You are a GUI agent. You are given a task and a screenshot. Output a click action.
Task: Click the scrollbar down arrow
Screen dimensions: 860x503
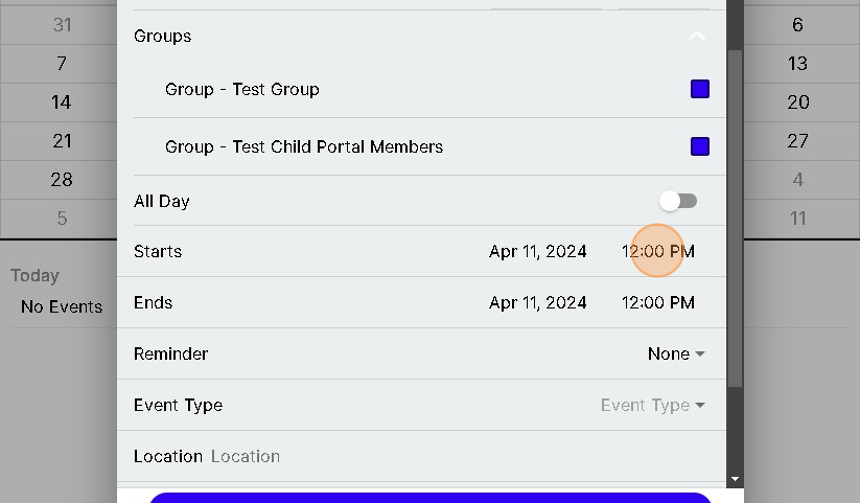pos(735,480)
